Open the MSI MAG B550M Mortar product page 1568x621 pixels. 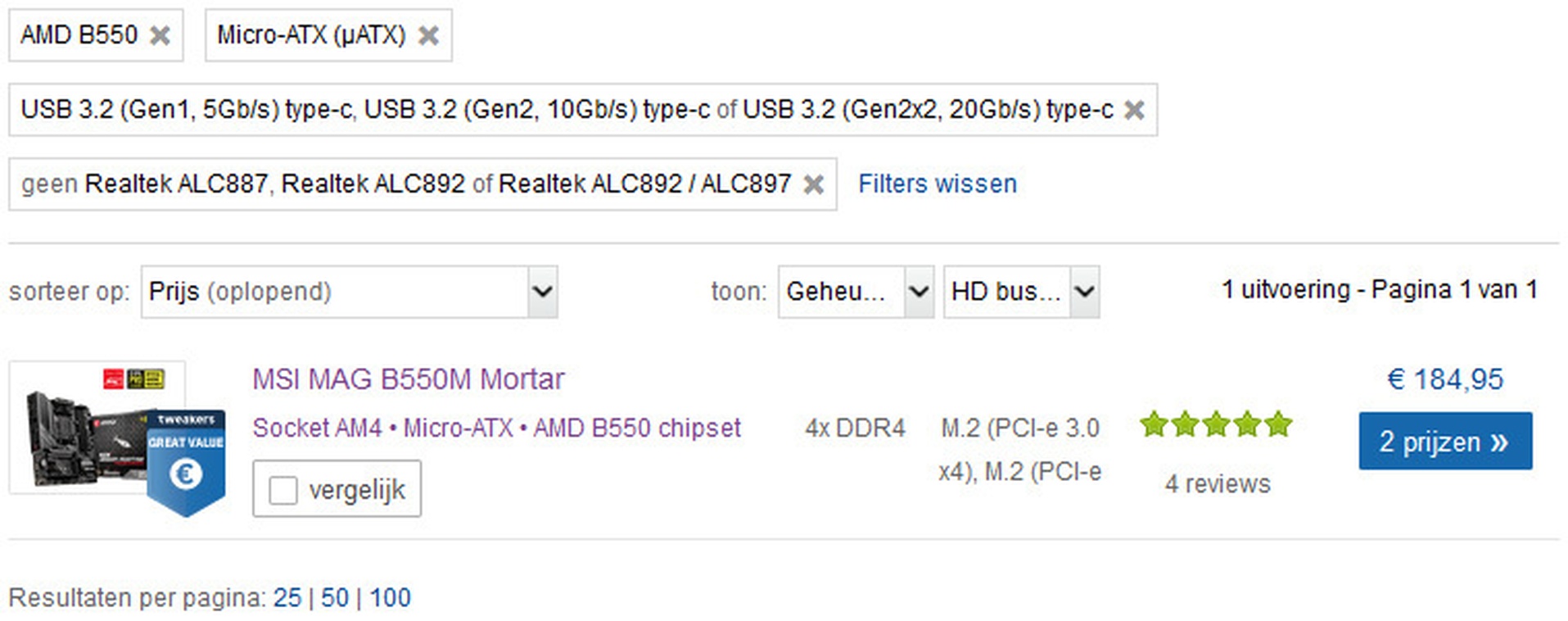pos(408,379)
